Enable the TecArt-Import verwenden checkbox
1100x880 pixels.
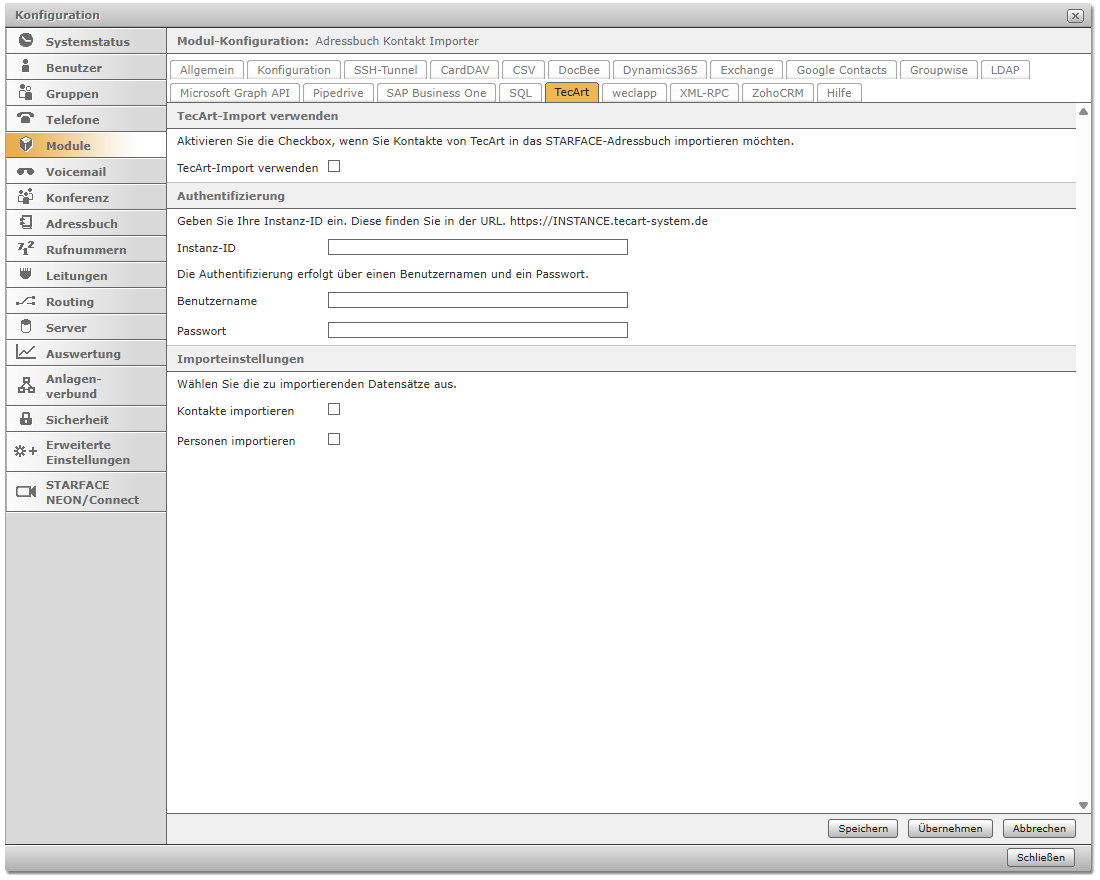pos(334,167)
